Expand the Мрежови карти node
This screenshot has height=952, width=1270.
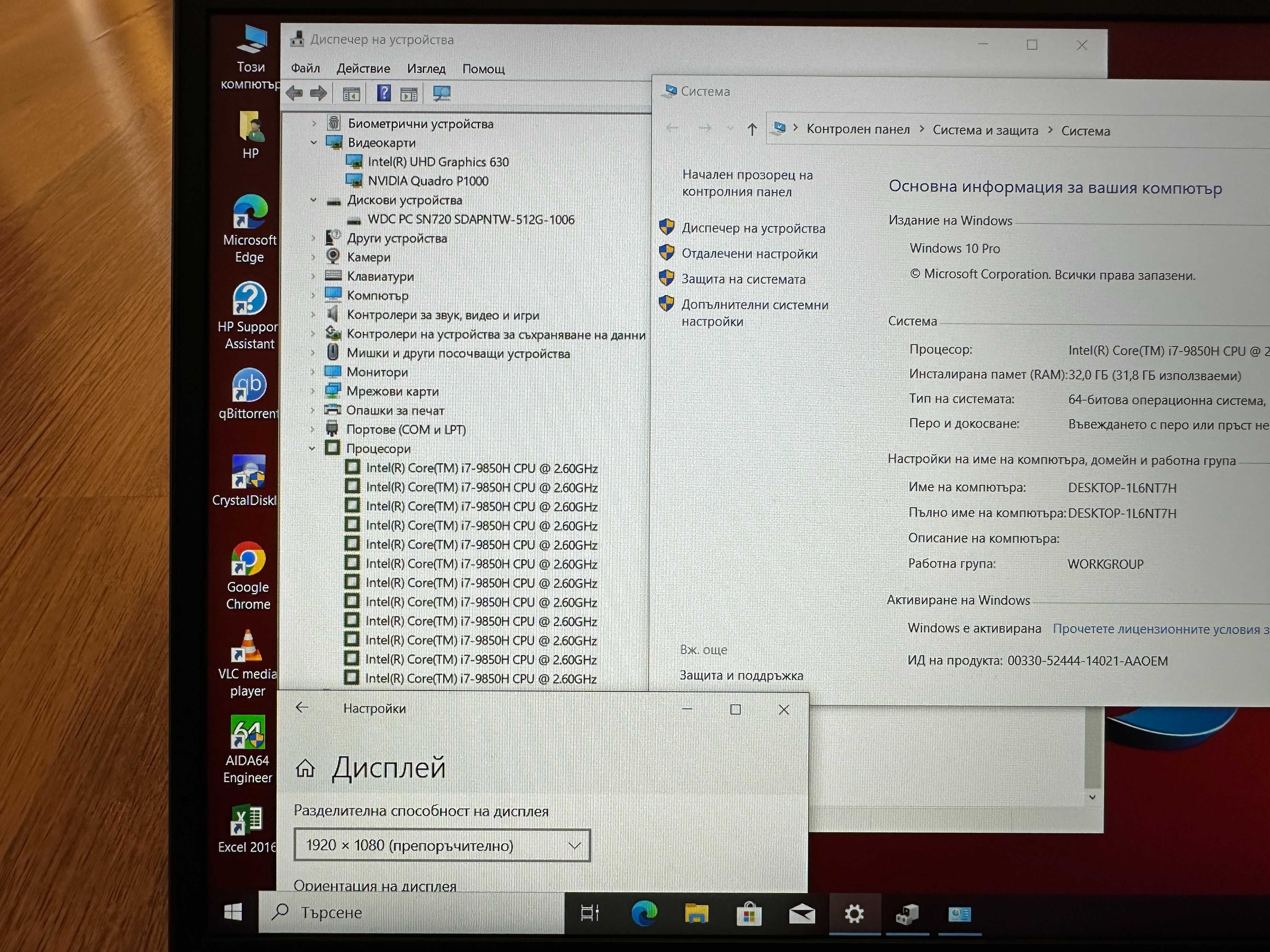click(x=313, y=391)
